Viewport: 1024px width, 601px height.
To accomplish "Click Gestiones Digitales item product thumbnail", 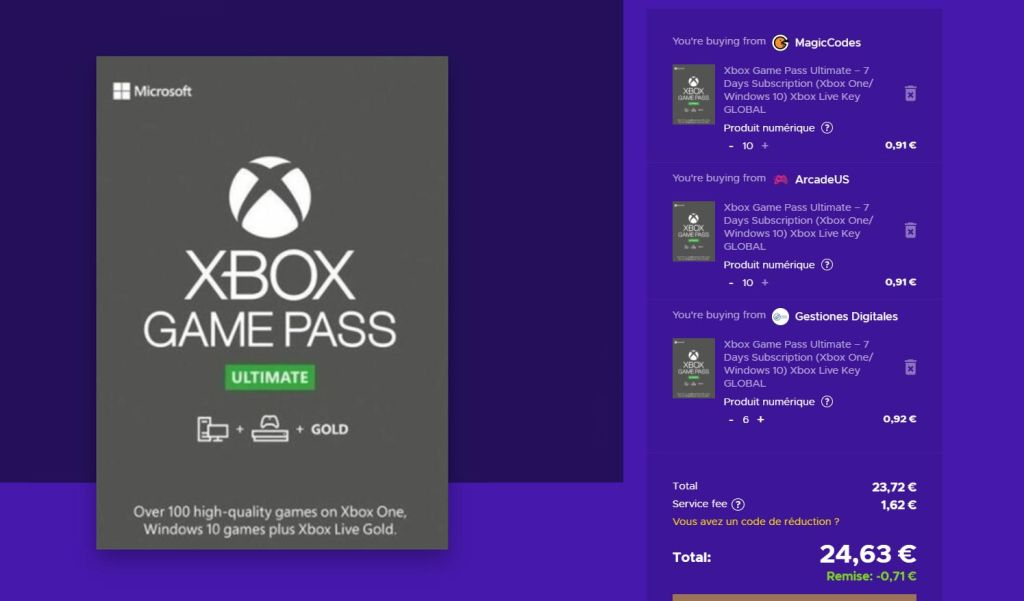I will pos(694,368).
